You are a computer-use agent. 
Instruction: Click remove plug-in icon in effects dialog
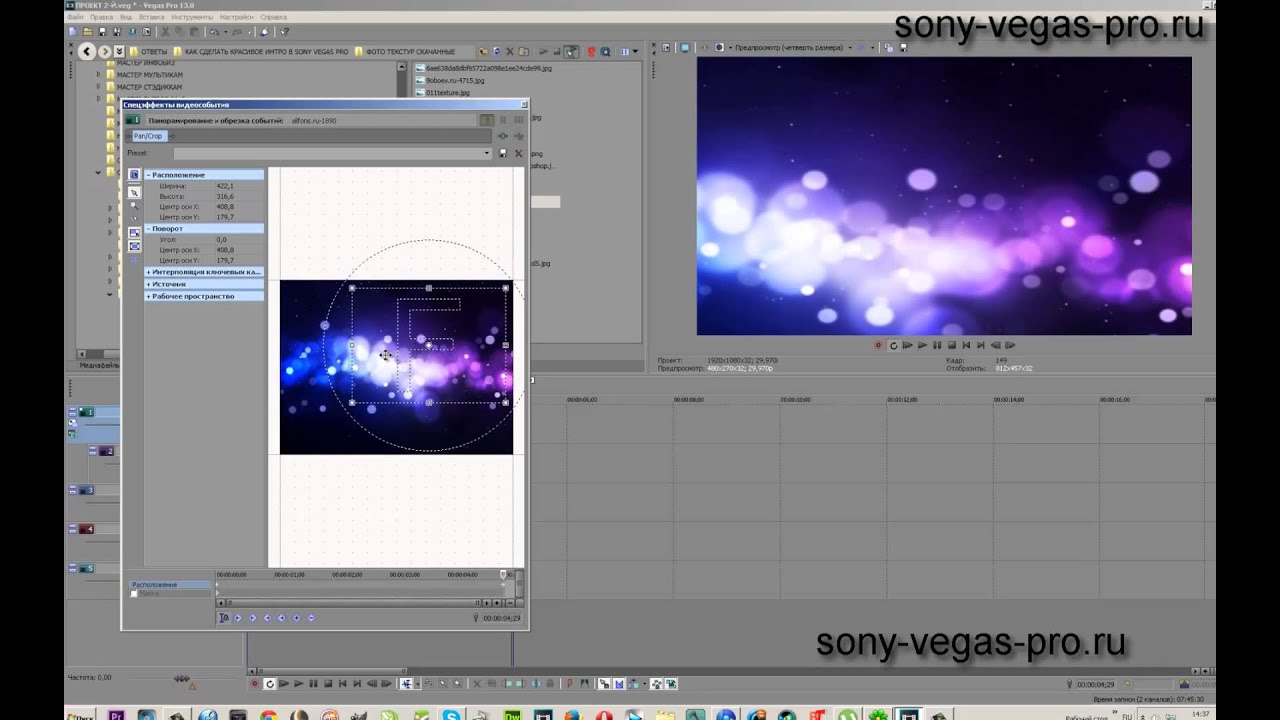(518, 136)
